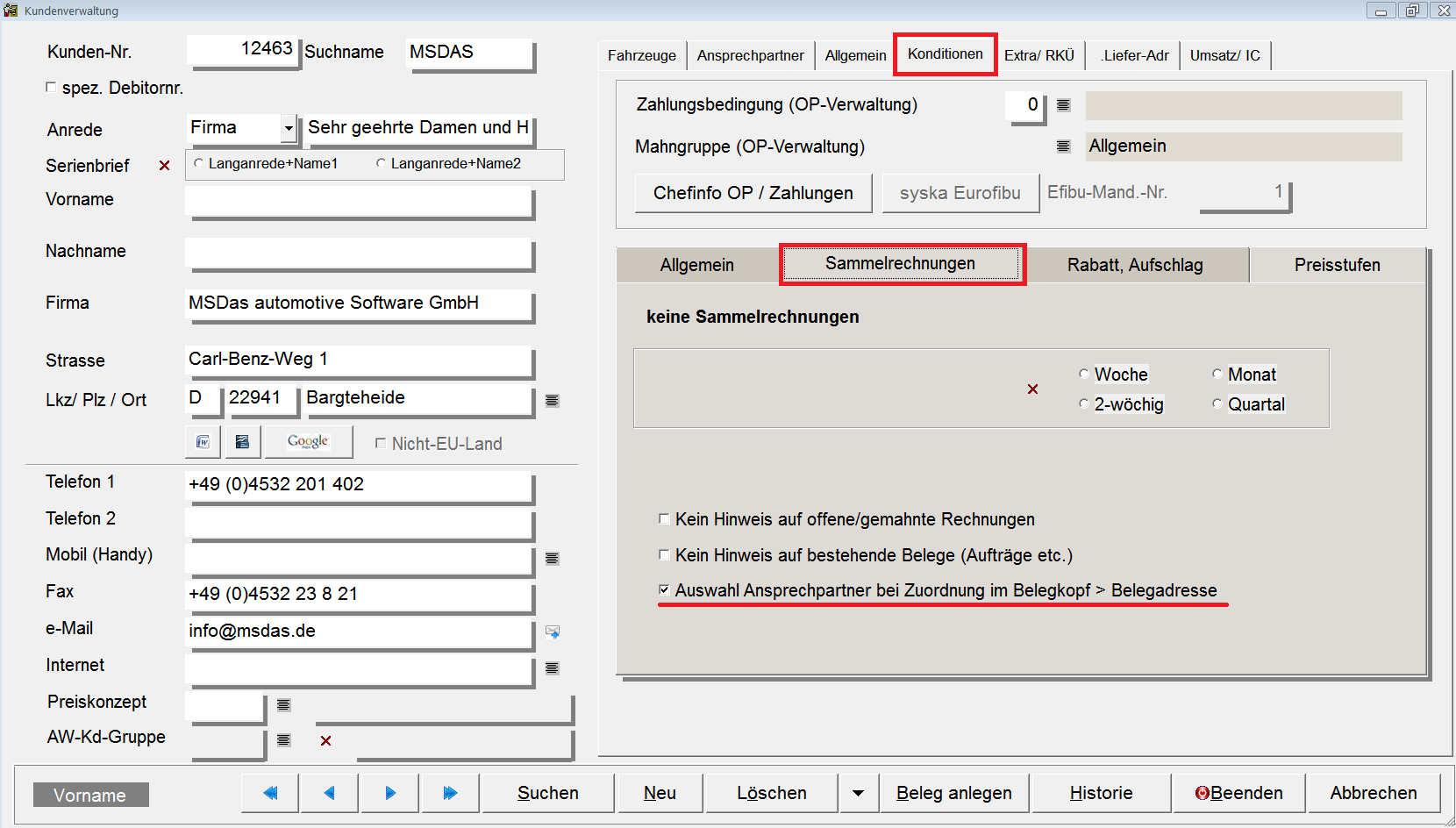The width and height of the screenshot is (1456, 828).
Task: Go to next record arrow
Action: pos(389,793)
